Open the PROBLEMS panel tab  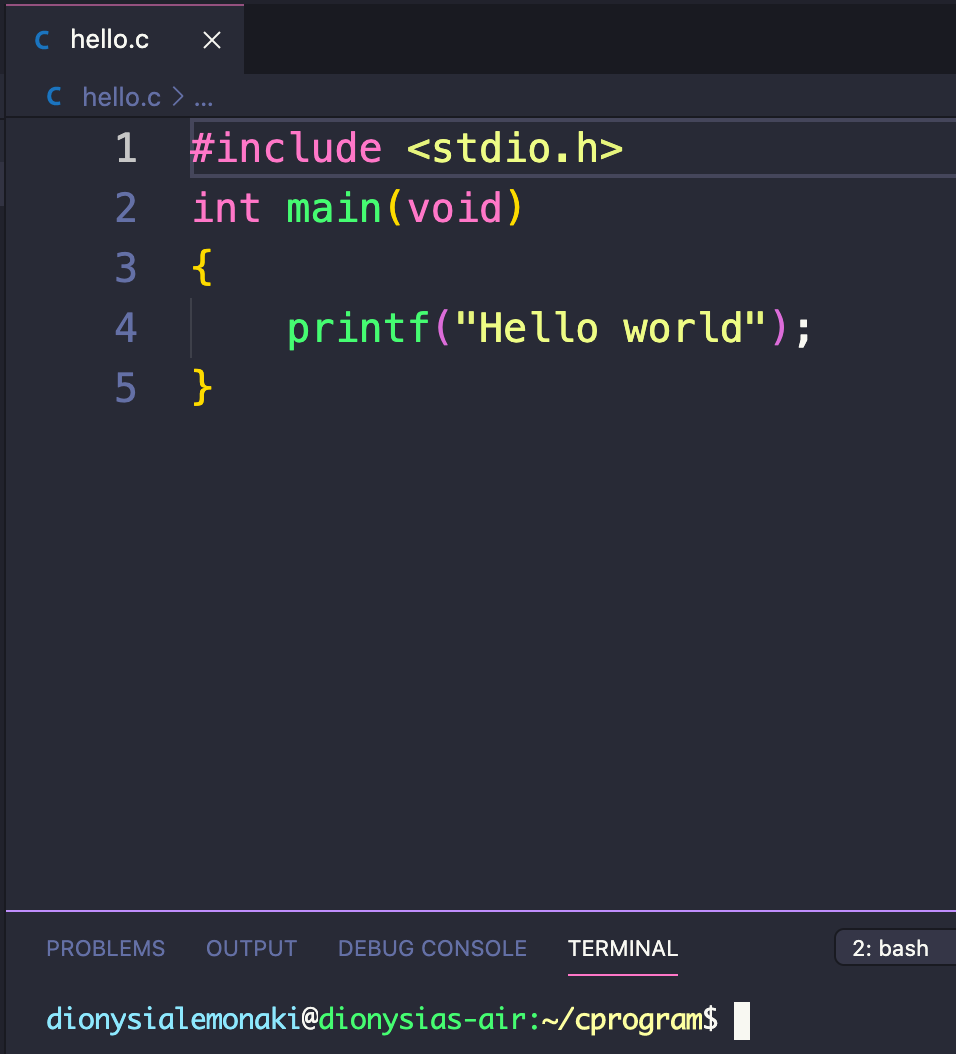[x=105, y=948]
